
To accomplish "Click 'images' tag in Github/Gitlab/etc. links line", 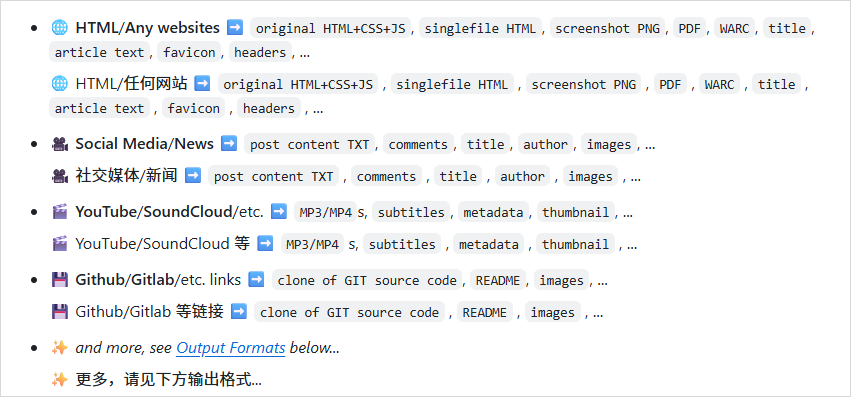I will [x=561, y=280].
